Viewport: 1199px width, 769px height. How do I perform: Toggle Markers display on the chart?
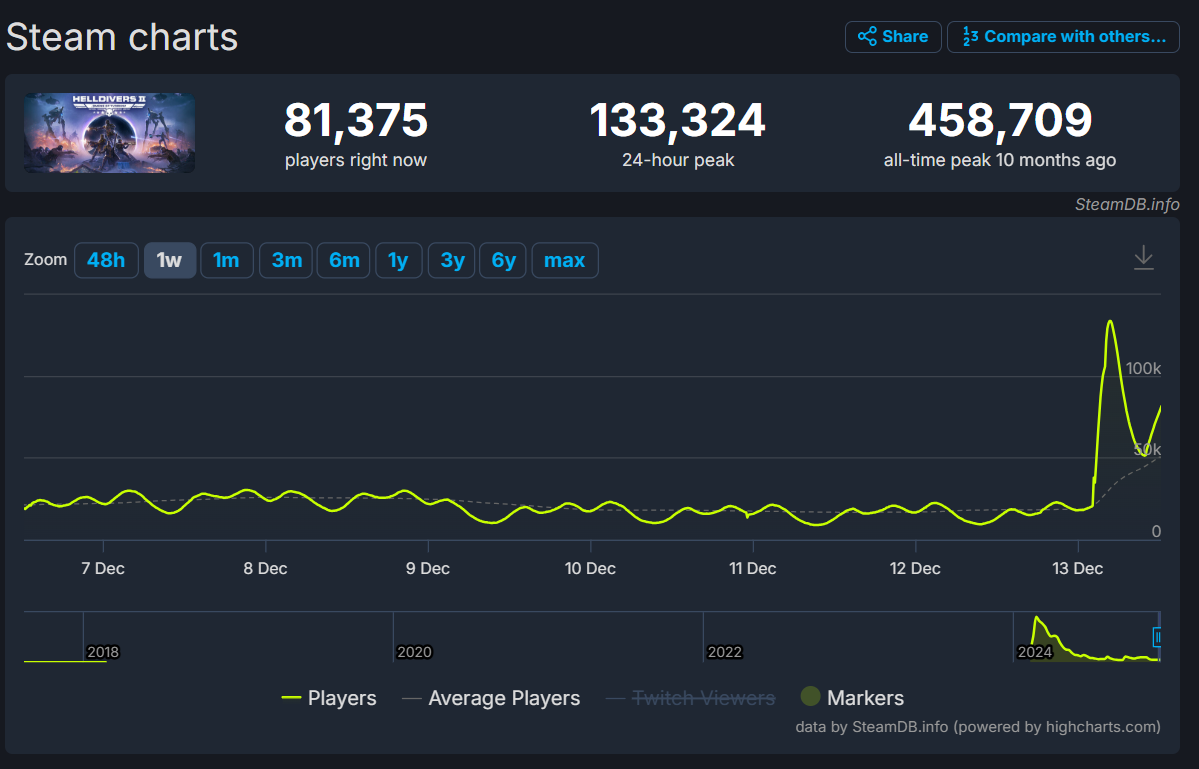point(866,697)
